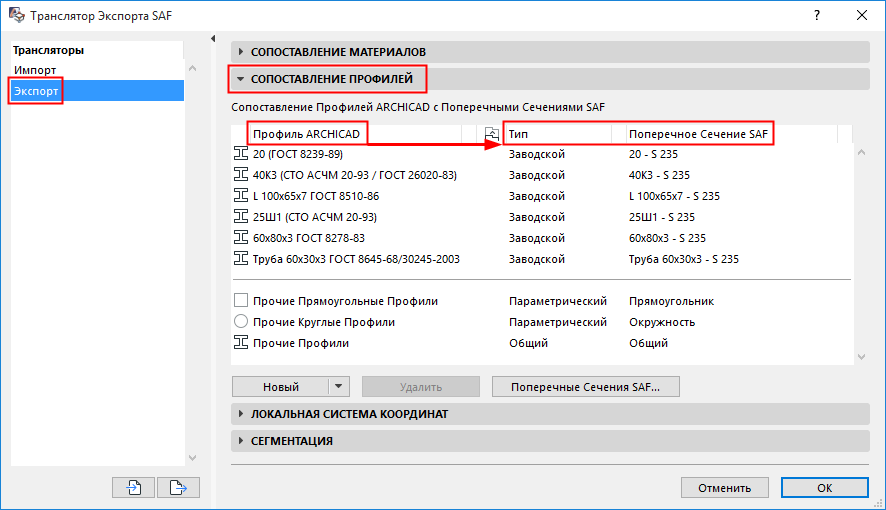Open Поперечные Сечения SAF dialog
The width and height of the screenshot is (886, 510).
pyautogui.click(x=593, y=387)
